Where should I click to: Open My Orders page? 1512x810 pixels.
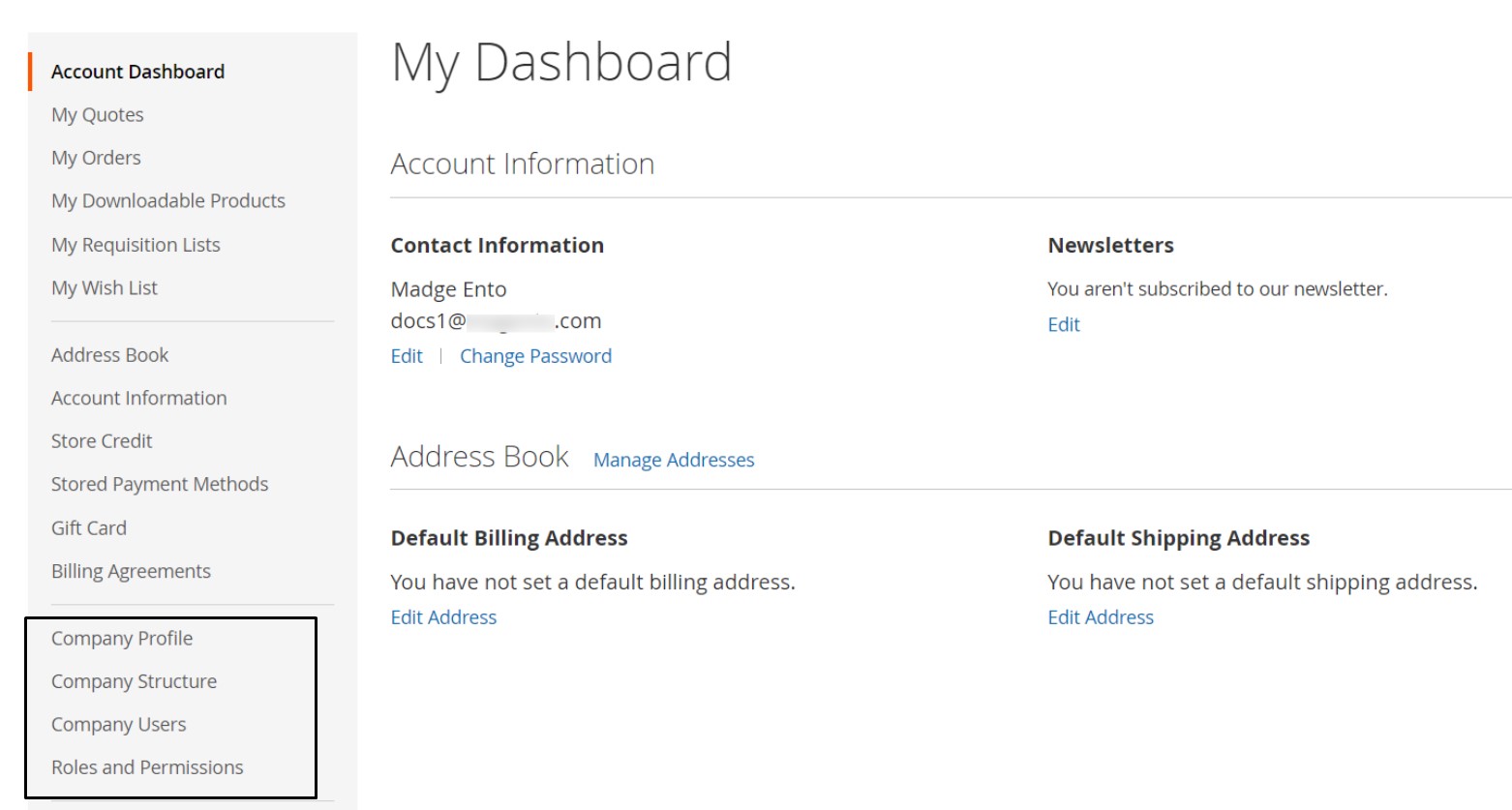pos(96,158)
